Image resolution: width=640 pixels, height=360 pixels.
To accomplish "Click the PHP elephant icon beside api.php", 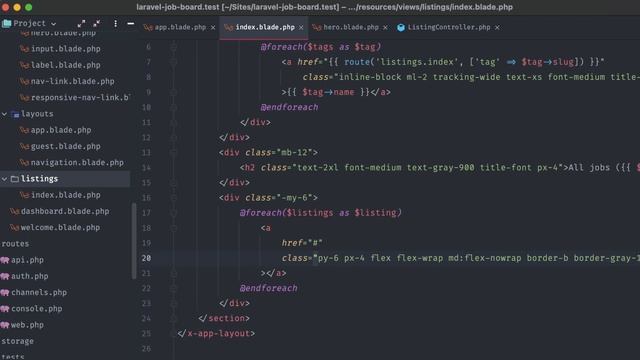I will point(5,260).
